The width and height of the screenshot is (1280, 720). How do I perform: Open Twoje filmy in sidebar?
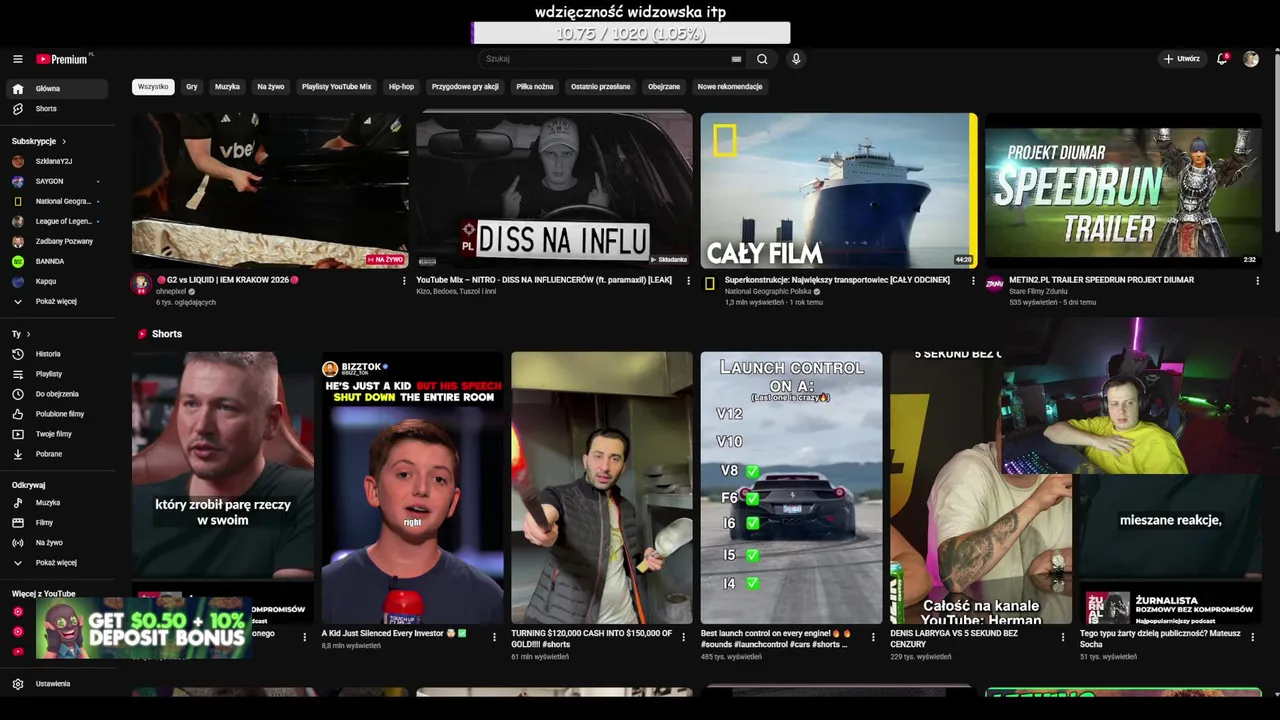point(58,434)
